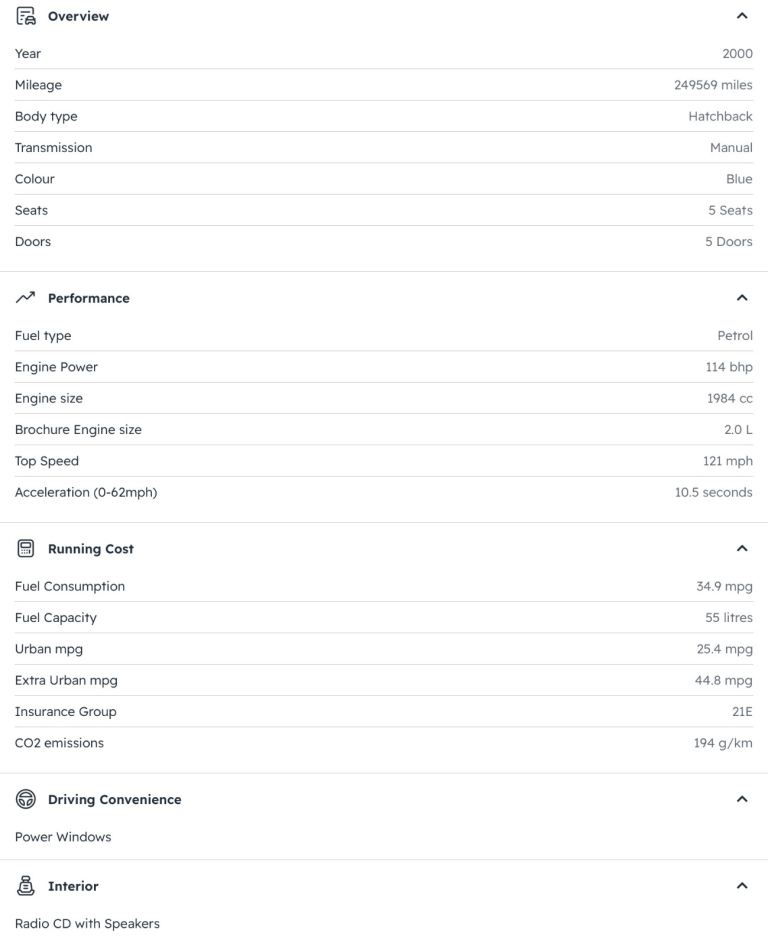The image size is (768, 946).
Task: Click the Overview section heading
Action: click(78, 16)
